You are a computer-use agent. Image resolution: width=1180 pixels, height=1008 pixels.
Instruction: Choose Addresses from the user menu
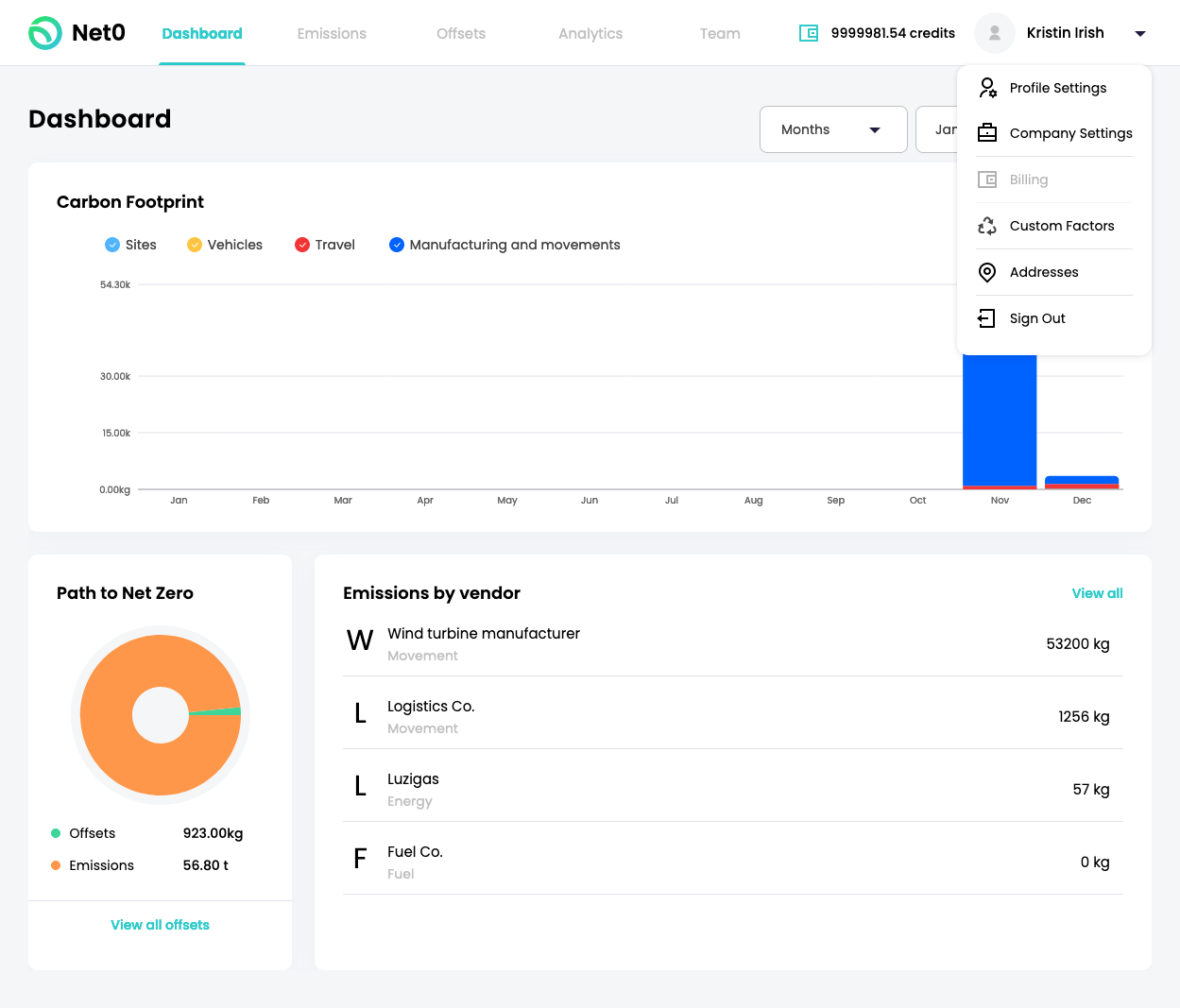1054,272
